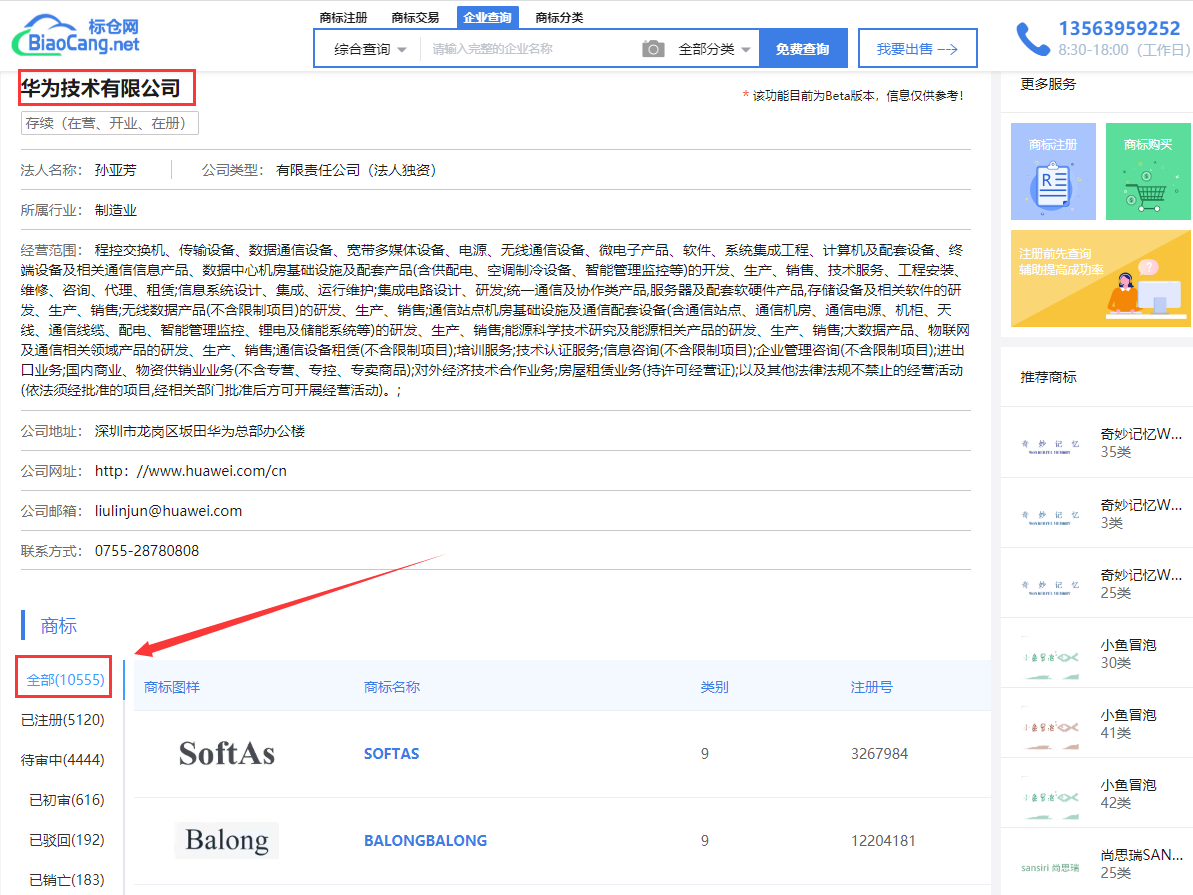Open the sansiri 尚思瑞 trademark thumbnail
The image size is (1193, 895).
(1050, 868)
